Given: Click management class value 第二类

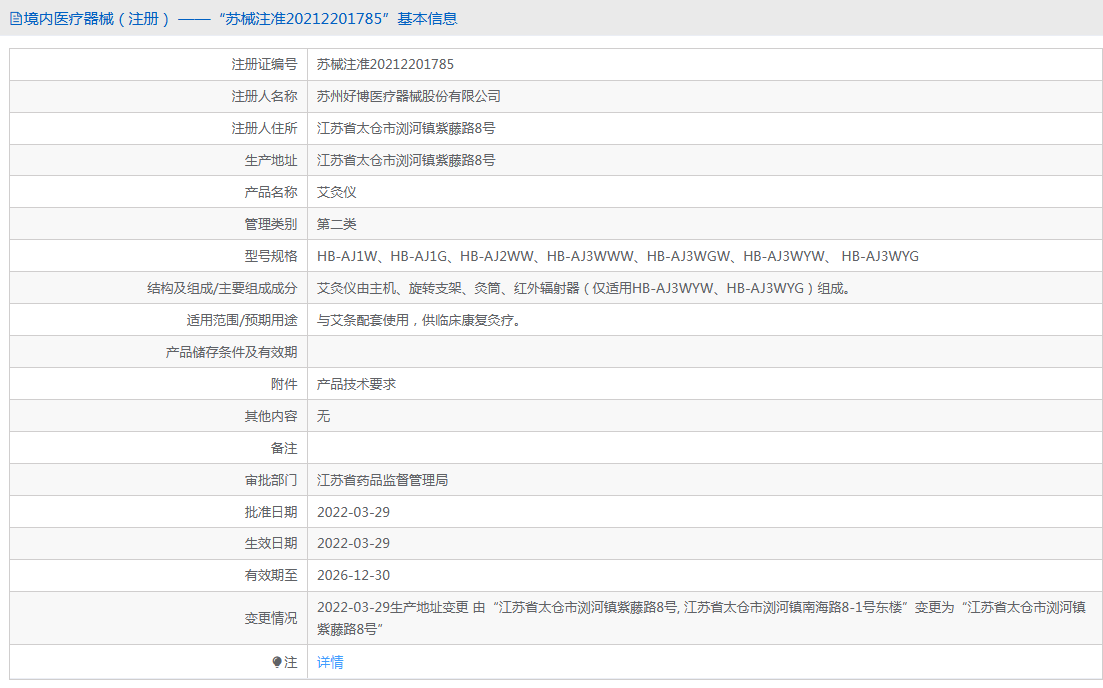Looking at the screenshot, I should coord(336,224).
